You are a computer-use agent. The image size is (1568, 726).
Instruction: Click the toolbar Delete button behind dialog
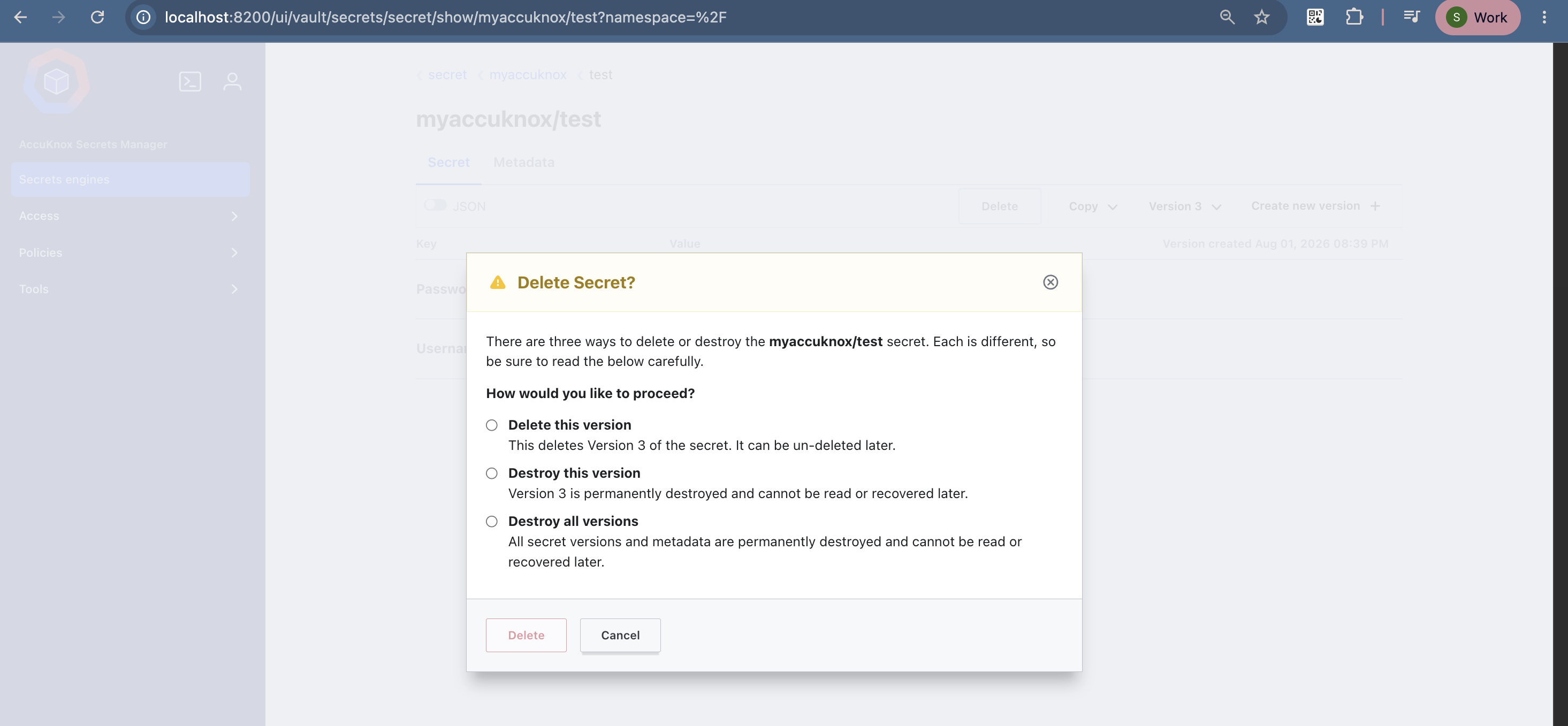(x=1000, y=207)
